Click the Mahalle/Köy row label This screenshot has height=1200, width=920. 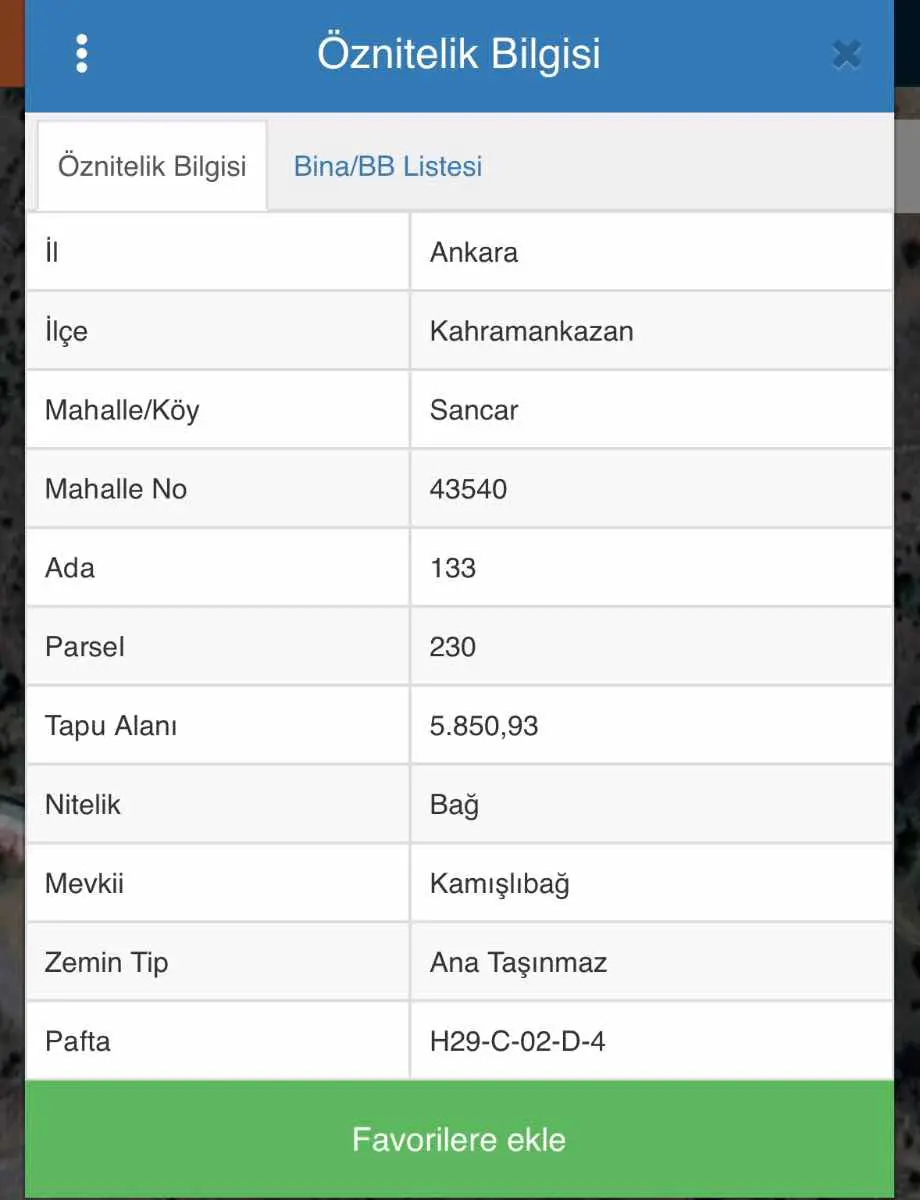(x=122, y=410)
